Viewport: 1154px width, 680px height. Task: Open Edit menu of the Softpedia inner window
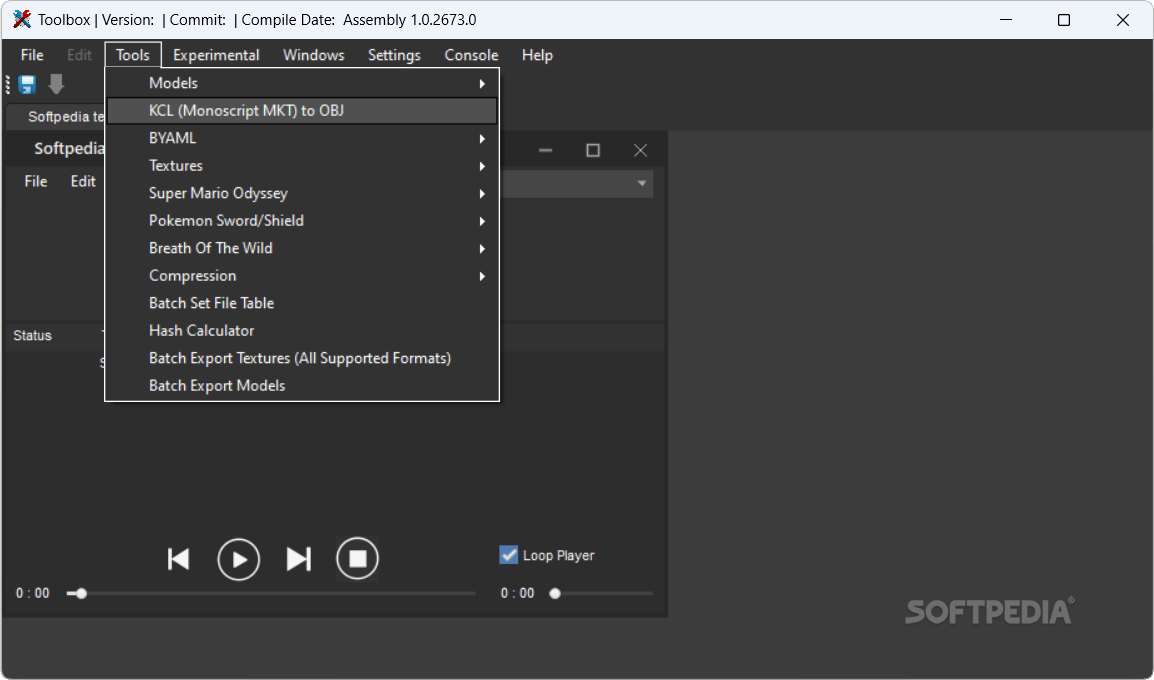pyautogui.click(x=82, y=181)
